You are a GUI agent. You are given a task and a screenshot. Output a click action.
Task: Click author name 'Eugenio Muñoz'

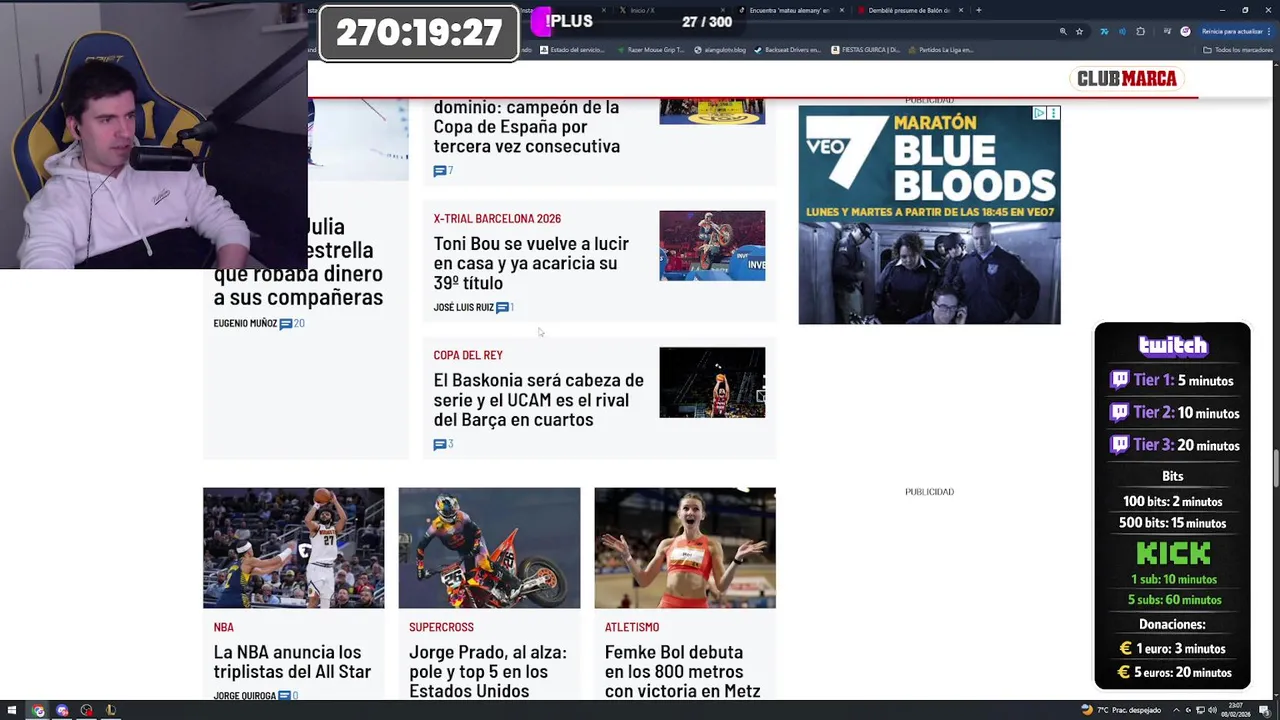245,323
